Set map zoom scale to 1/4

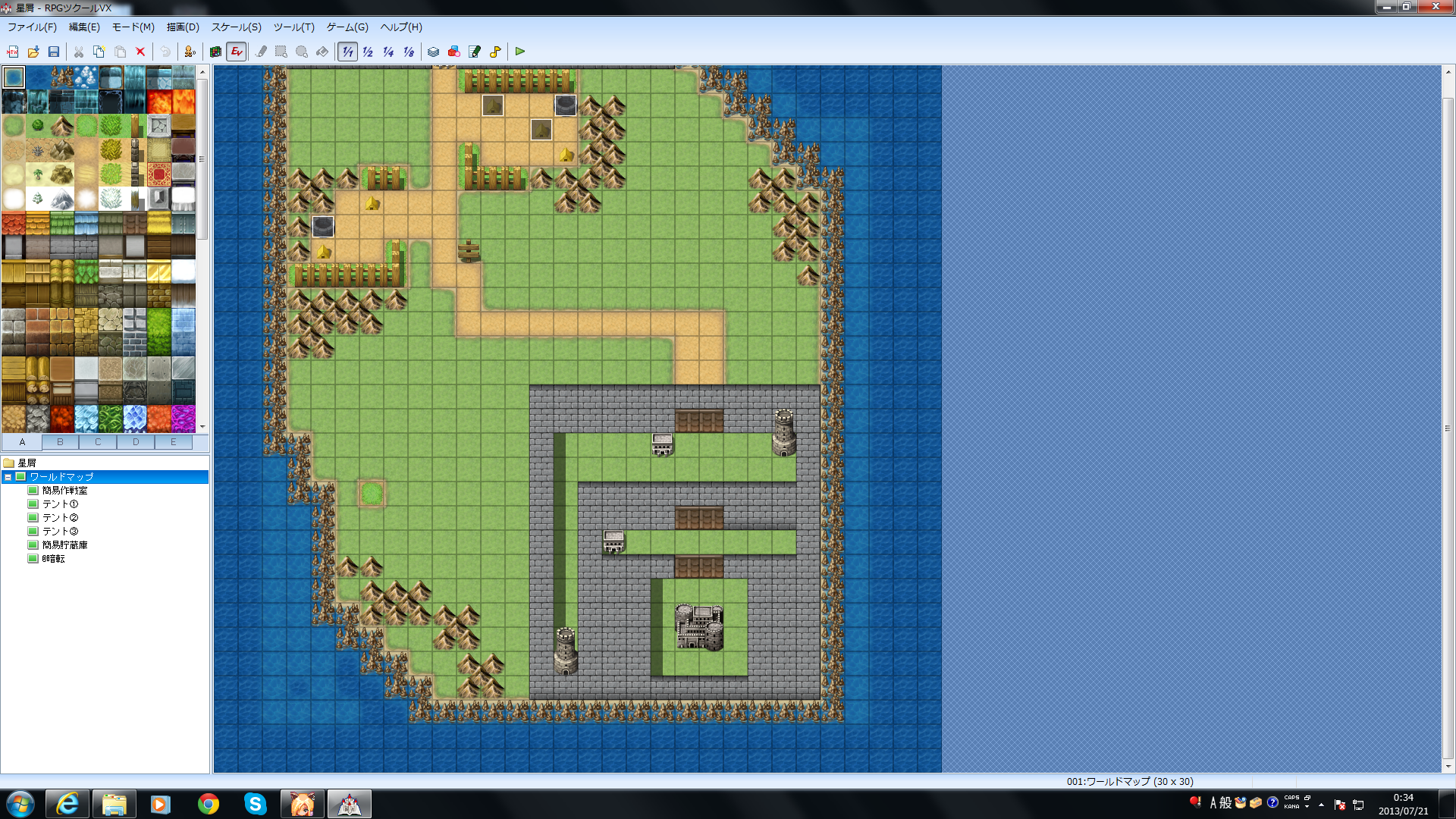coord(388,52)
